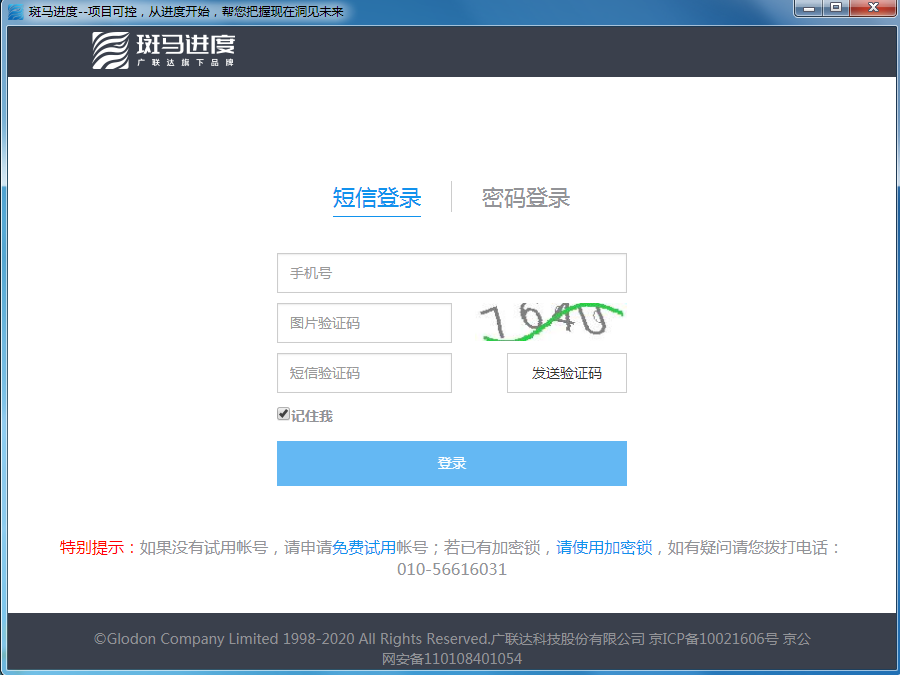
Task: Close the 斑马进度 window
Action: pyautogui.click(x=873, y=8)
